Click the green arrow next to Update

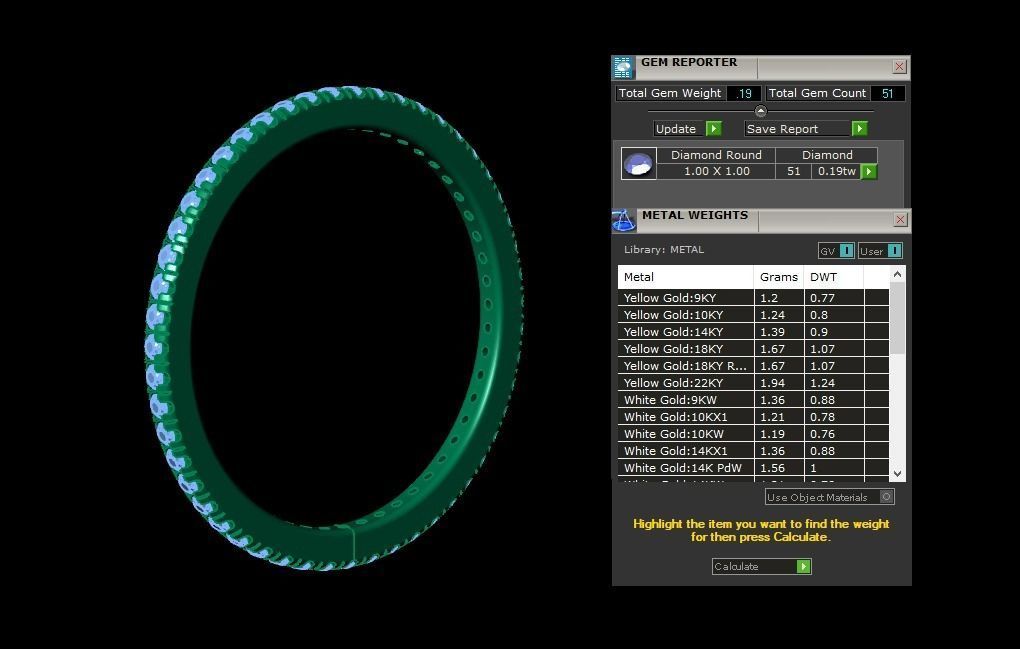tap(714, 129)
